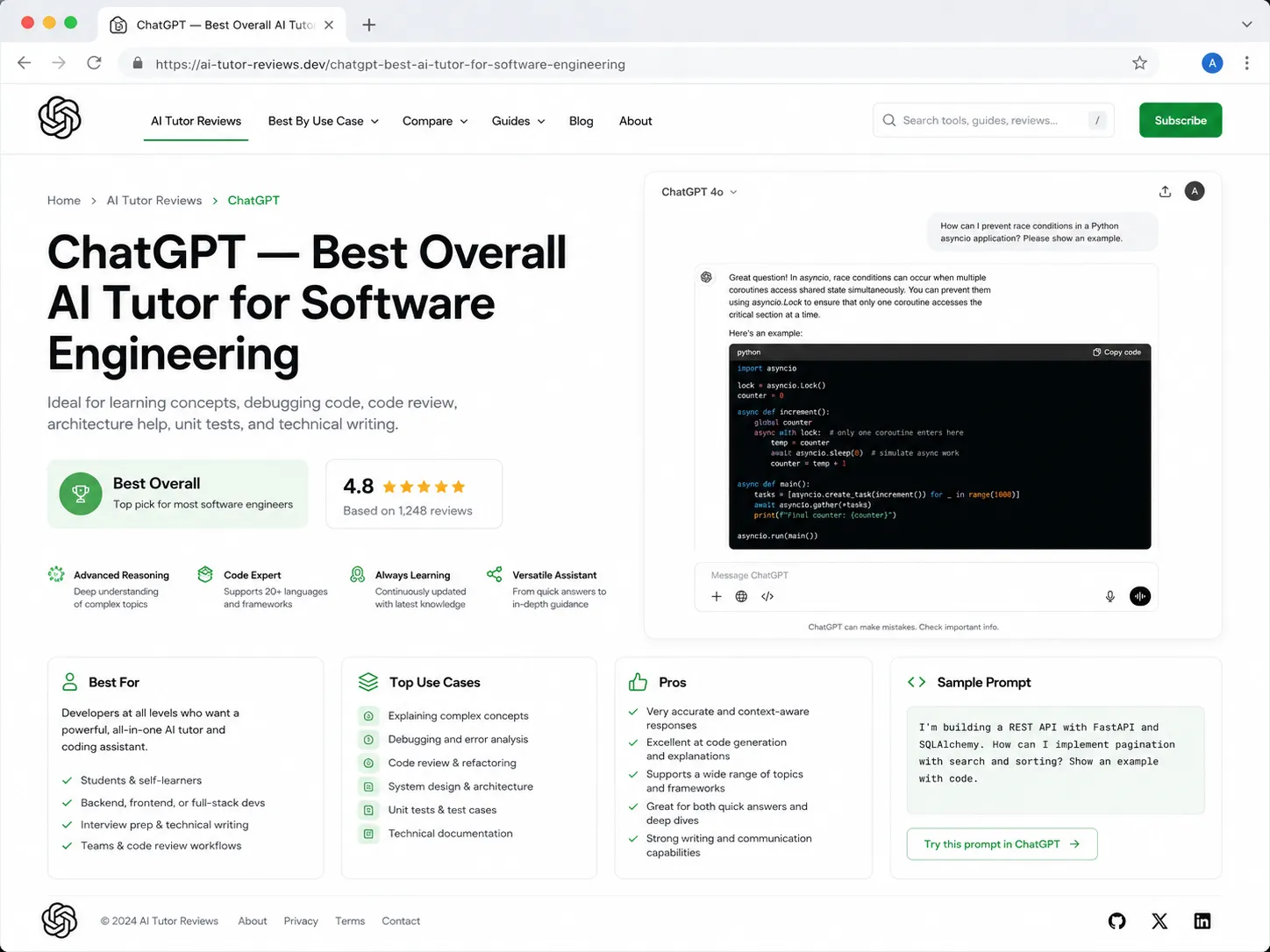Open the ChatGPT 4o model selector

[x=699, y=191]
